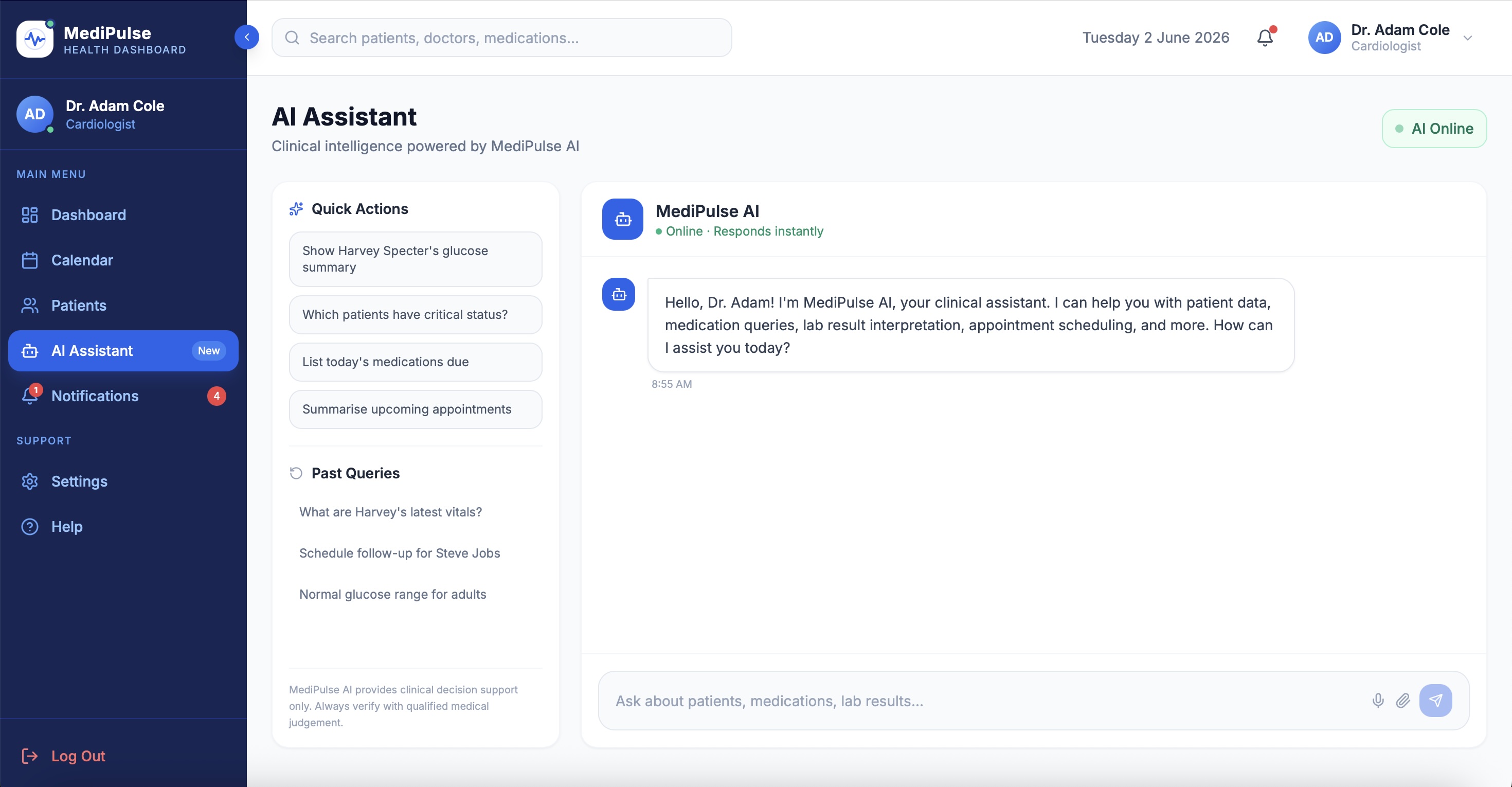Open Dashboard from the main menu
1512x787 pixels.
(x=123, y=215)
